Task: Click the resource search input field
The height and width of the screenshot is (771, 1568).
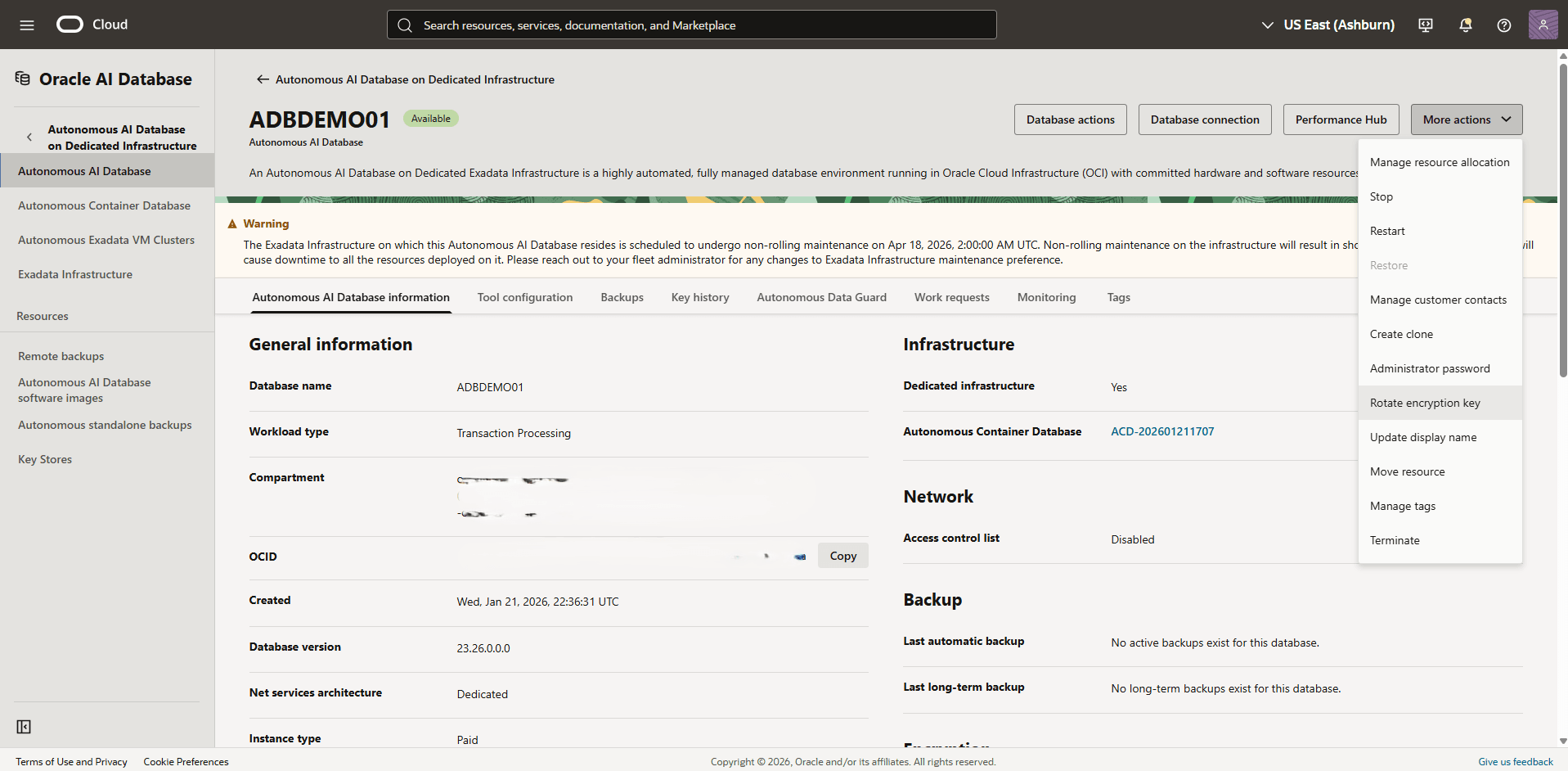Action: tap(691, 25)
